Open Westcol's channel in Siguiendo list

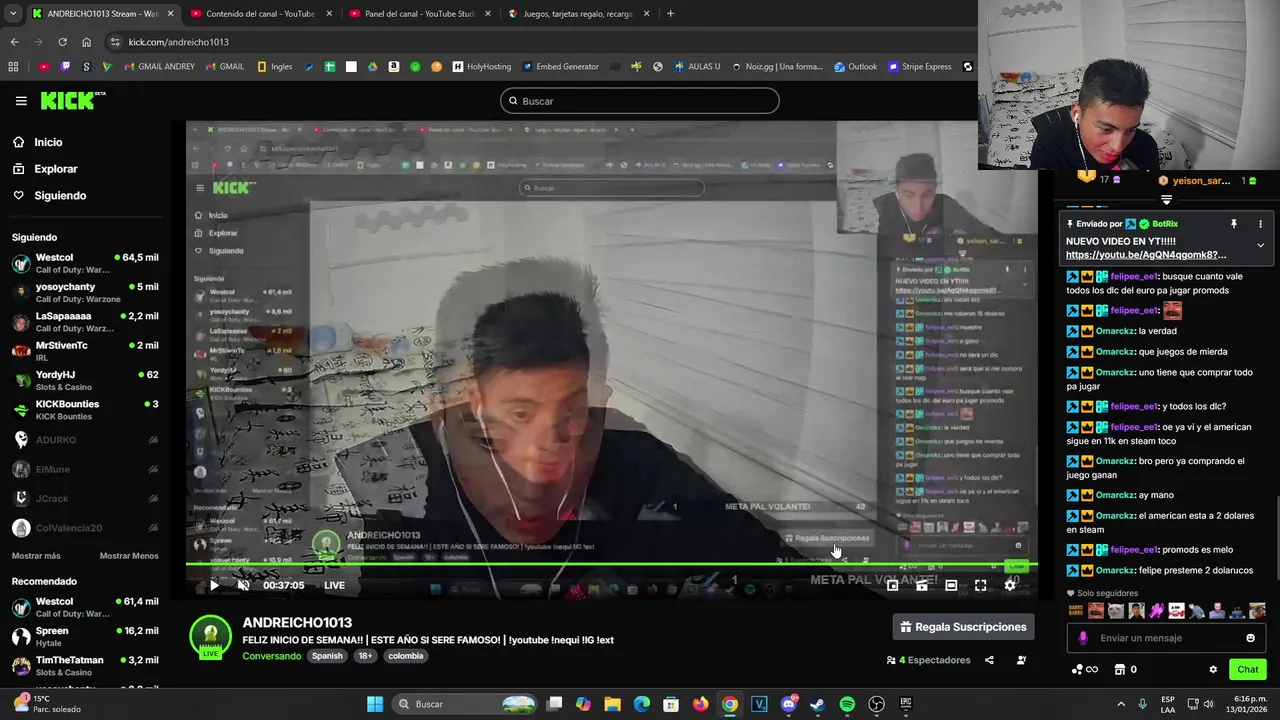[x=85, y=264]
